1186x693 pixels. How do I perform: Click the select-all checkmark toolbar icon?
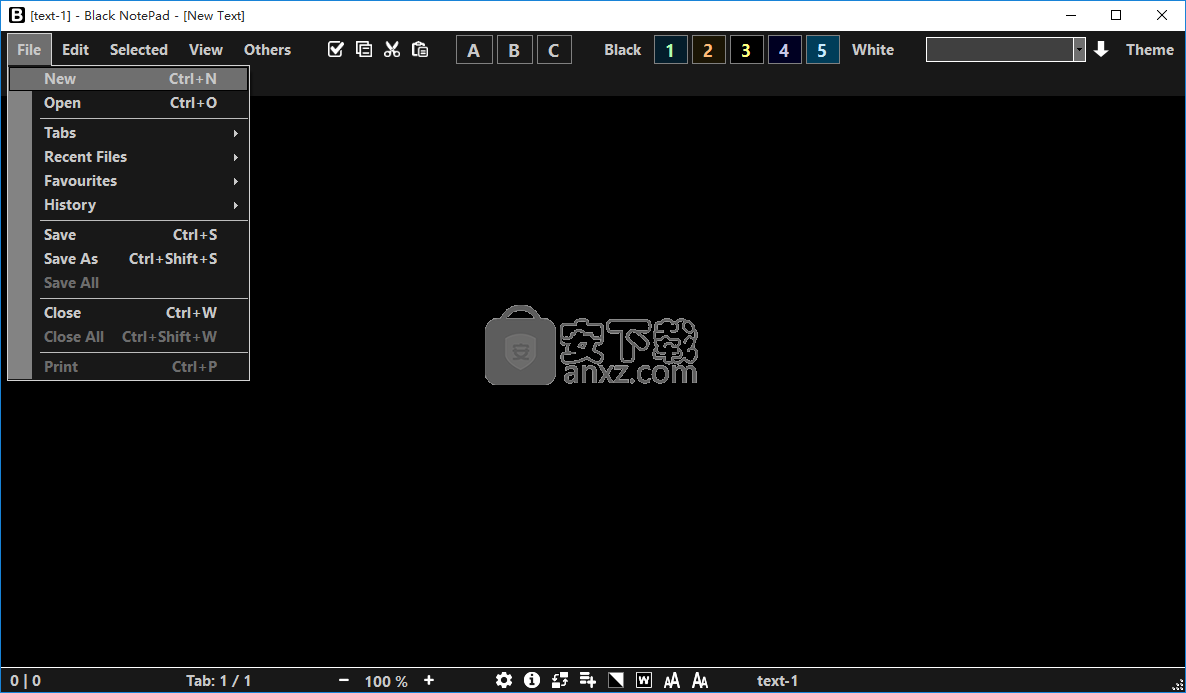336,50
